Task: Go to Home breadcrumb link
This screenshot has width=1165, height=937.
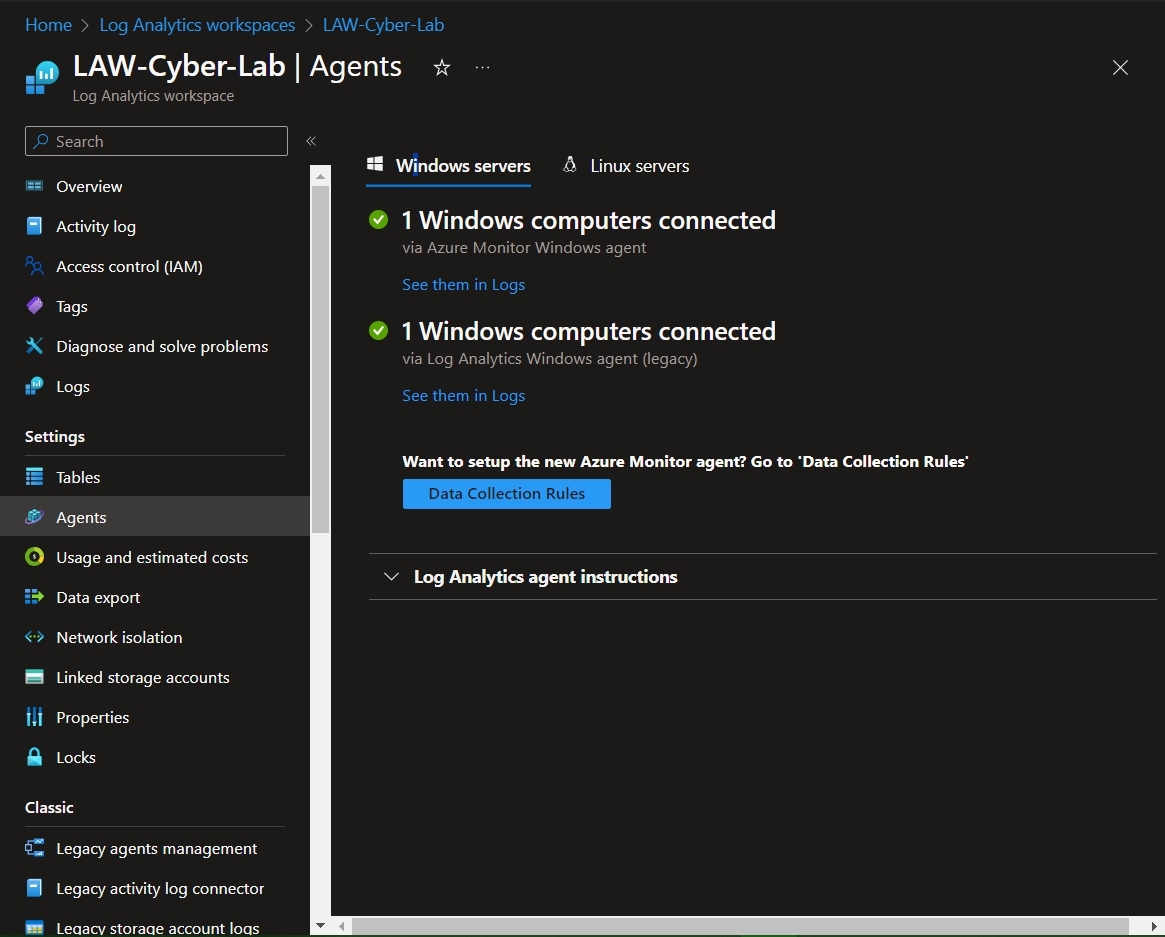Action: (48, 25)
